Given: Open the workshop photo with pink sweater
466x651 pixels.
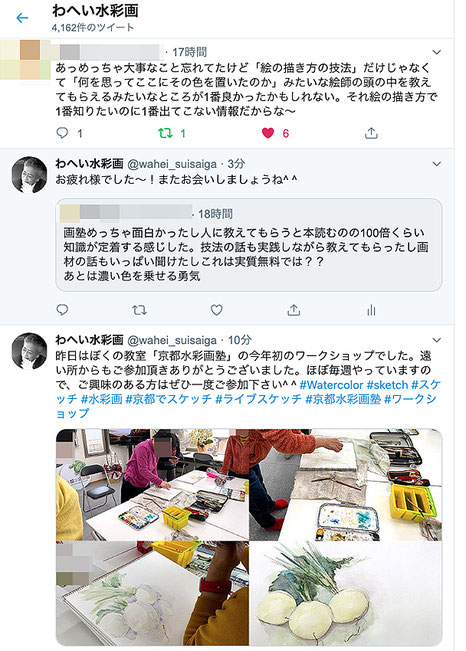Looking at the screenshot, I should click(x=152, y=485).
